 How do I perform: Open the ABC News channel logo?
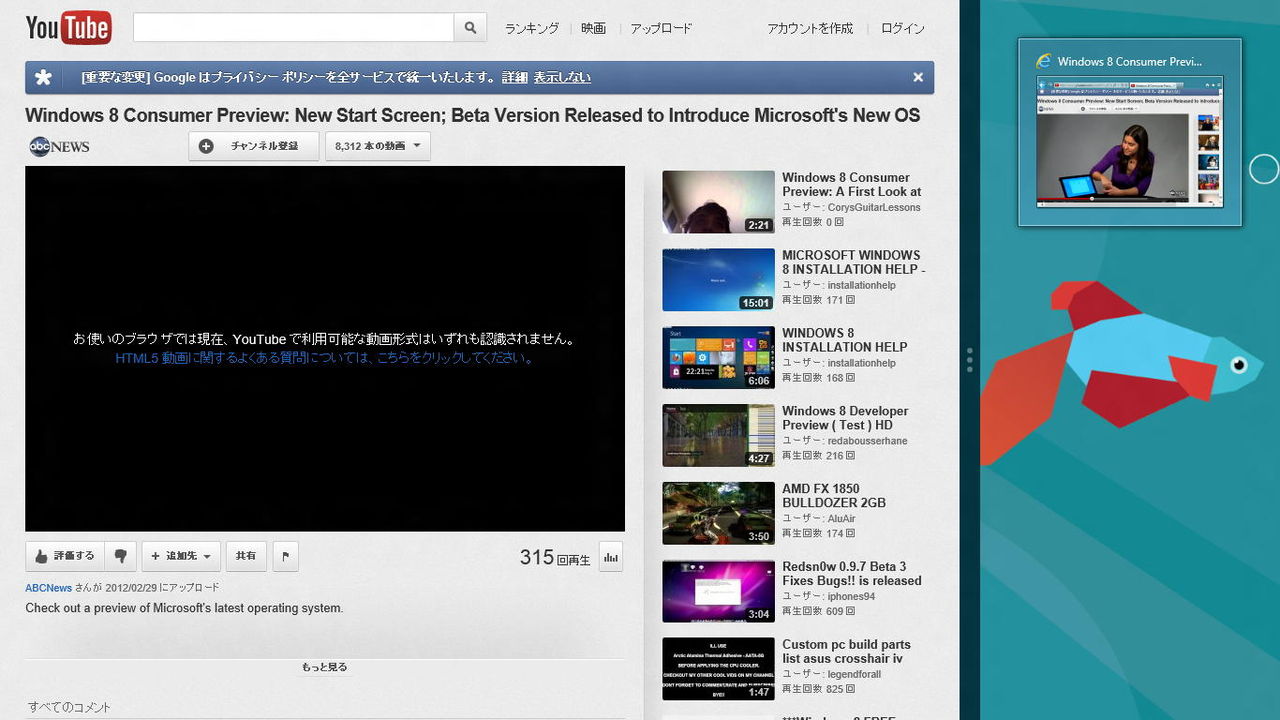pos(59,146)
